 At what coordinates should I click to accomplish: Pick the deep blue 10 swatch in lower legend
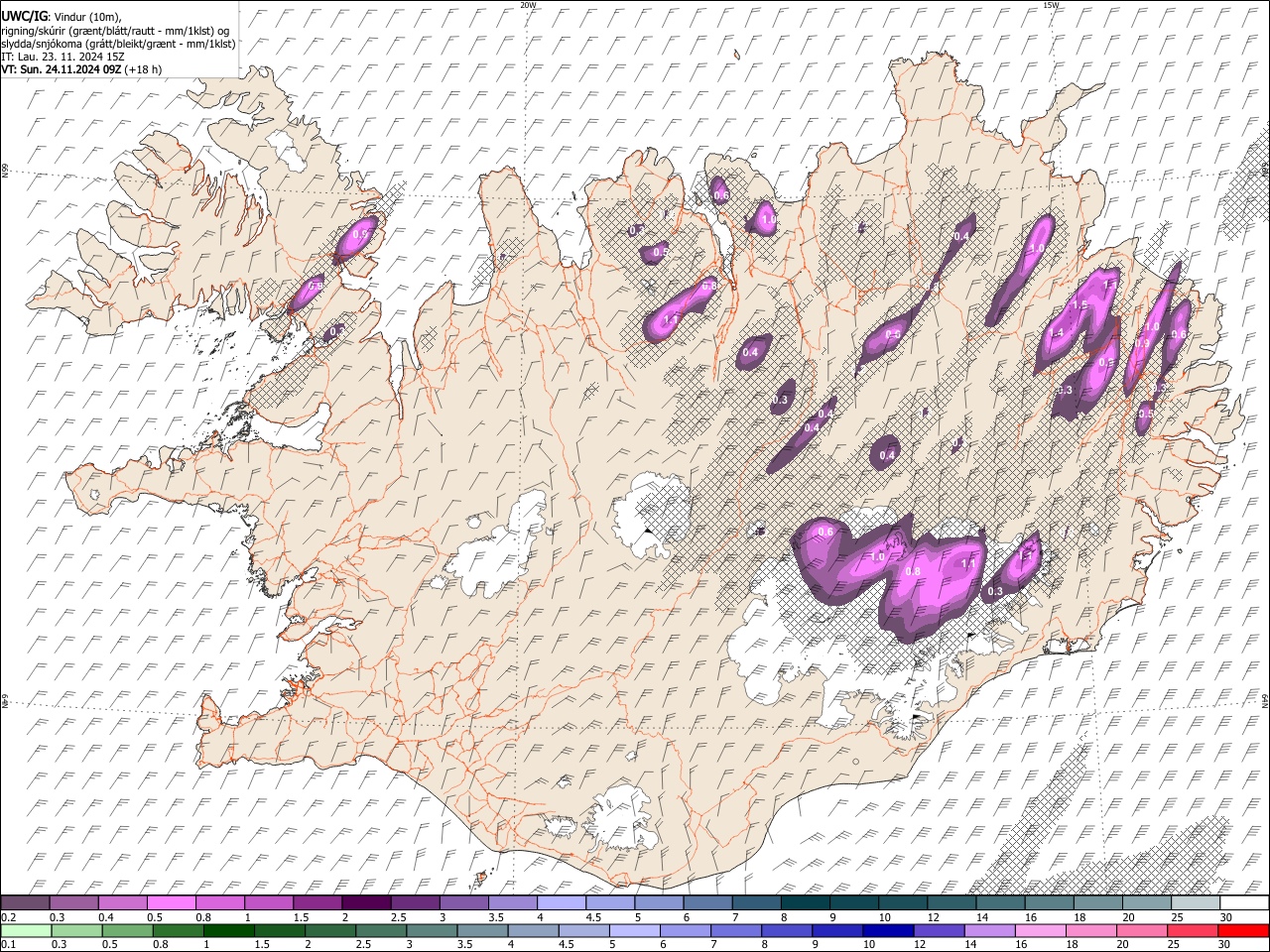pos(888,930)
